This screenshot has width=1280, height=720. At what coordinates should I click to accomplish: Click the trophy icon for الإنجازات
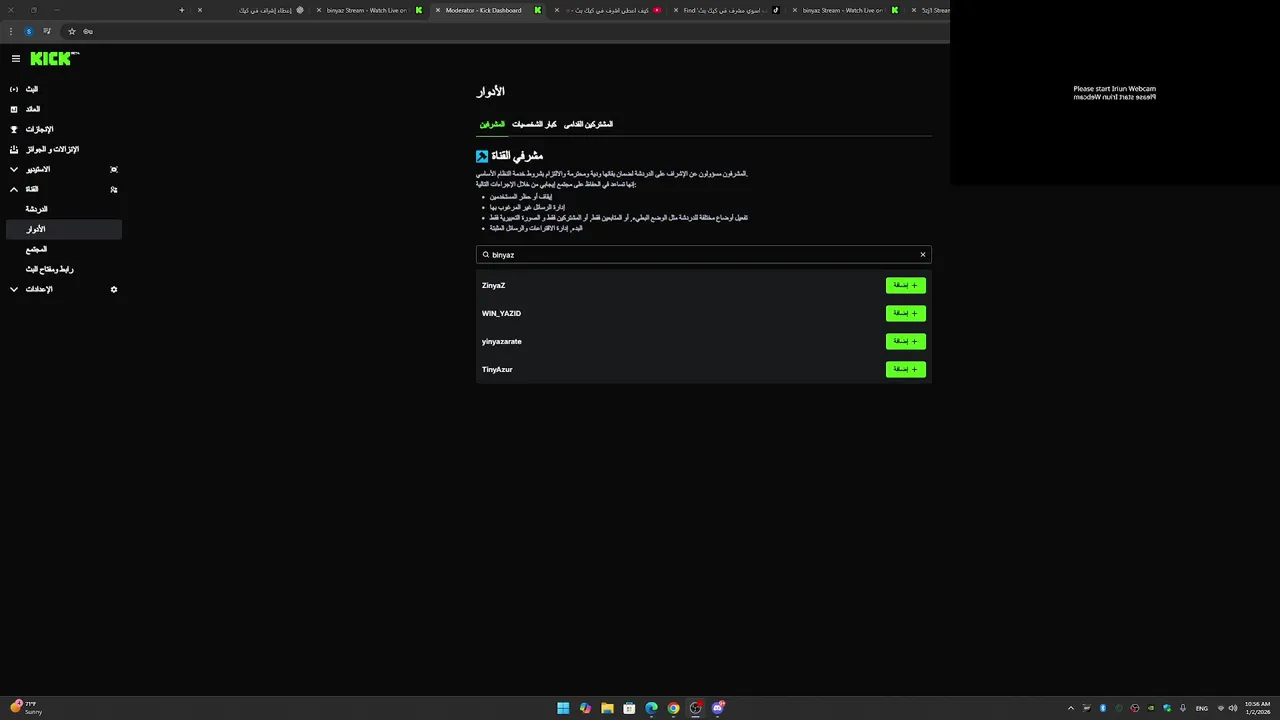point(14,129)
